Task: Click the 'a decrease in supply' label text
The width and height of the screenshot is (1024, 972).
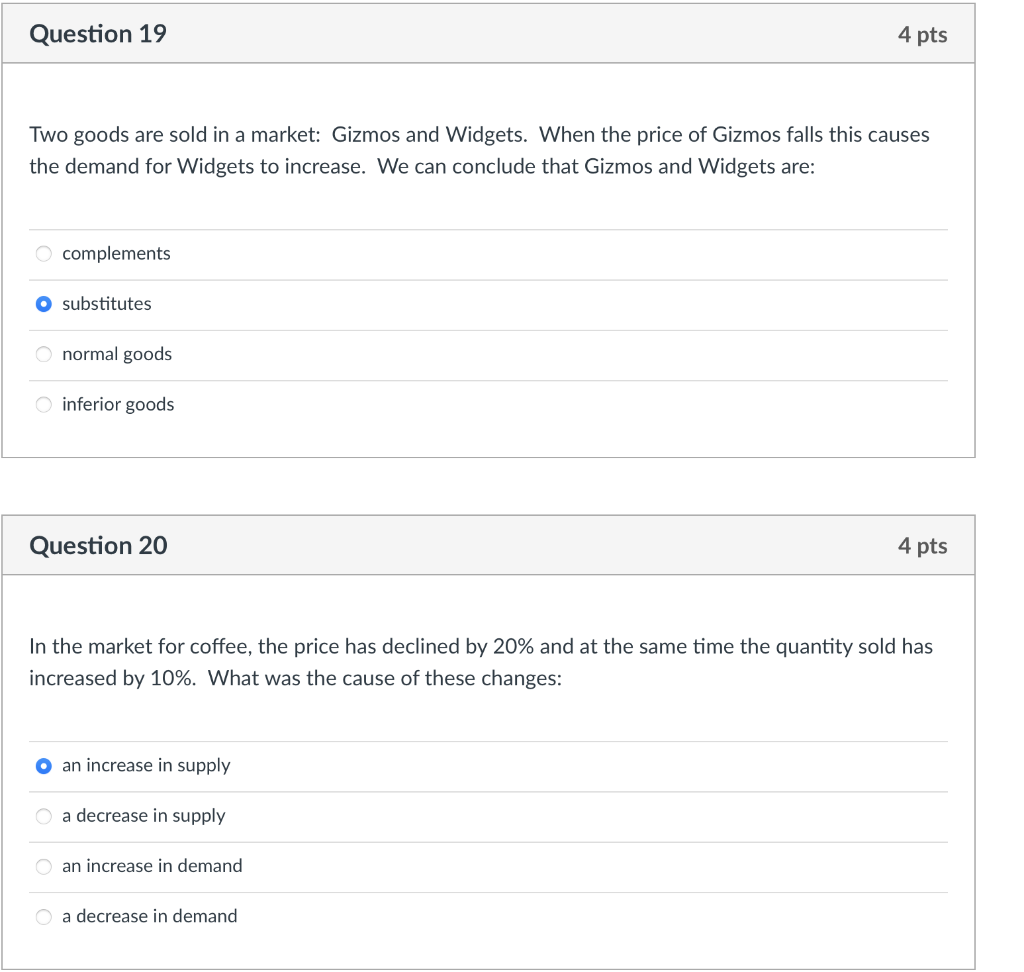Action: coord(144,816)
